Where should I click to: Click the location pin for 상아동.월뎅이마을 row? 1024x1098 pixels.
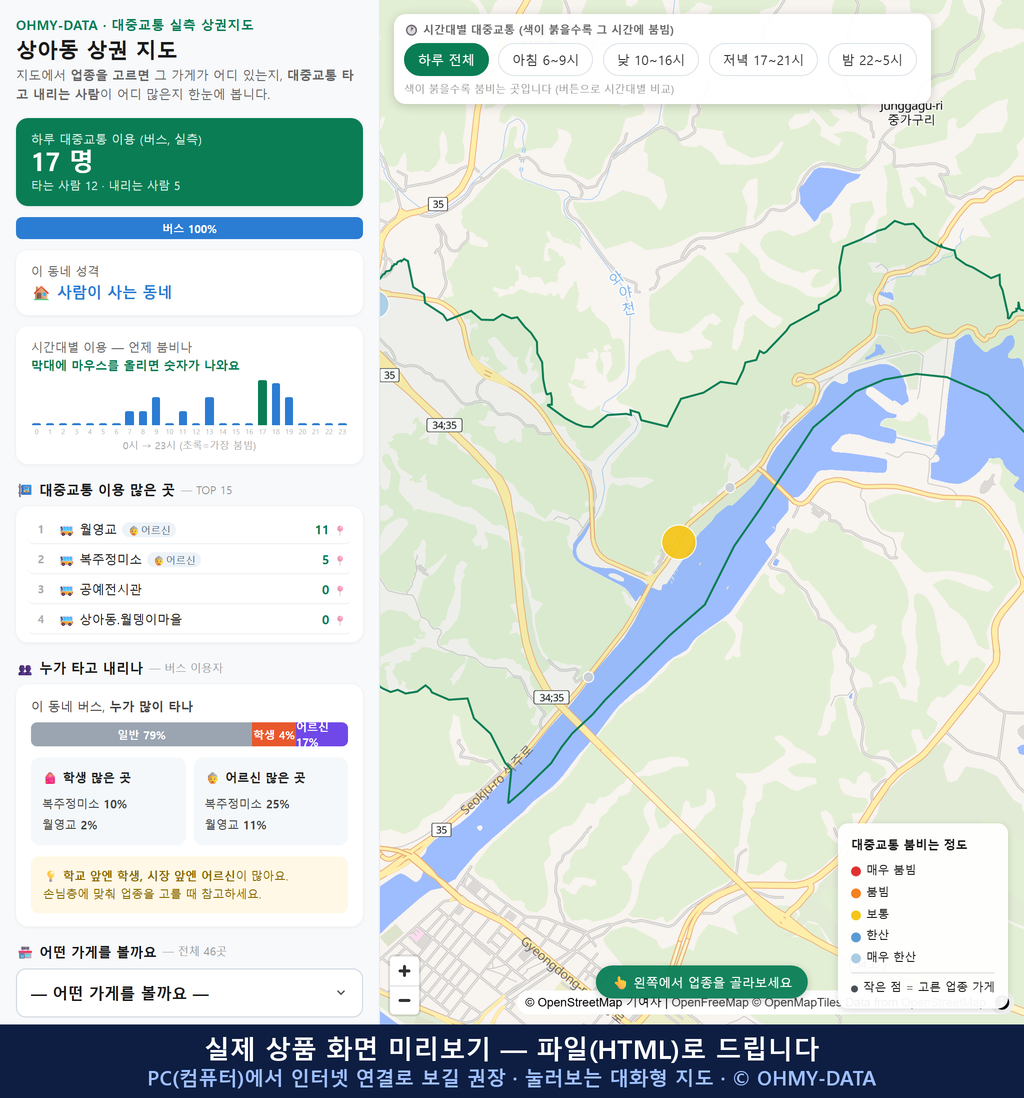pos(340,620)
